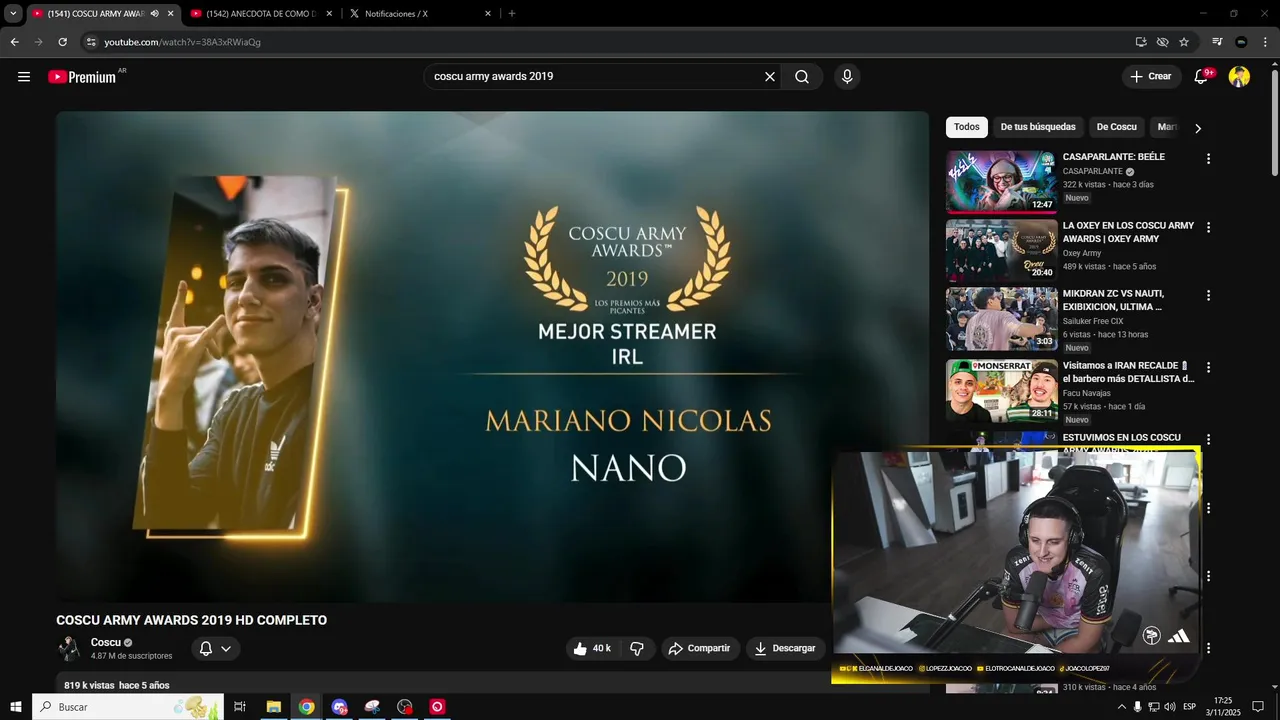Open the account avatar menu
1280x720 pixels.
coord(1239,77)
